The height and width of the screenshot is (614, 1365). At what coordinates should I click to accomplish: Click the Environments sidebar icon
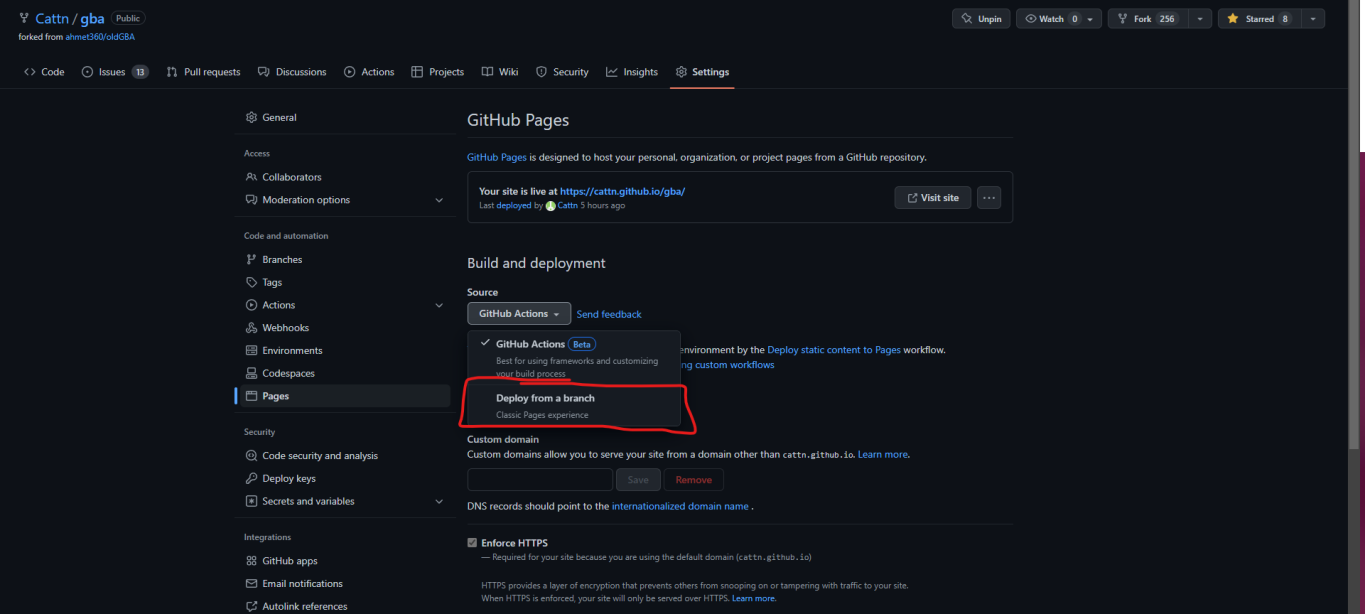point(252,350)
